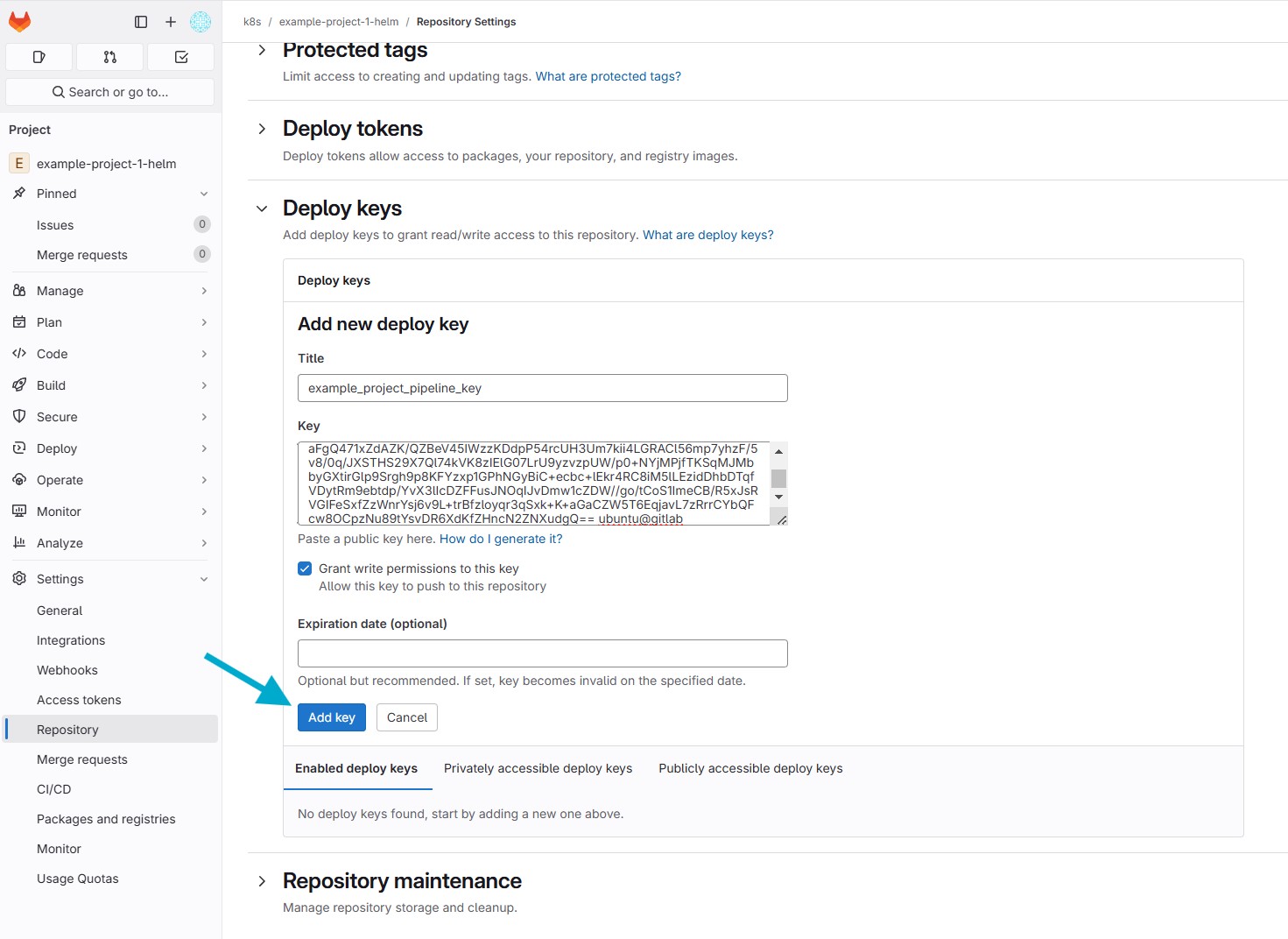Image resolution: width=1288 pixels, height=939 pixels.
Task: Open 'How do I generate it?' link
Action: tap(501, 539)
